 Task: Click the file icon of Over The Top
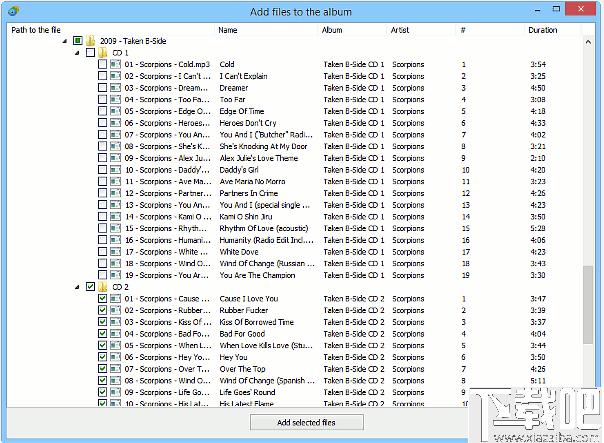tap(115, 369)
